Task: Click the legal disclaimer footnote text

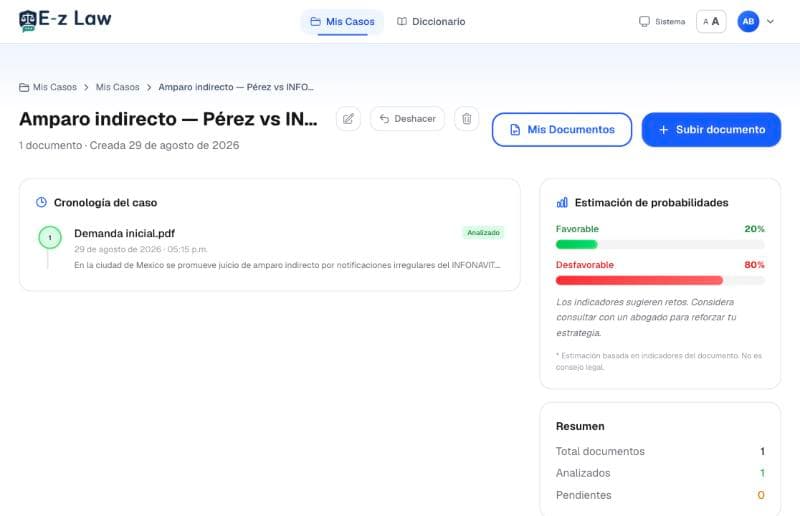Action: click(x=659, y=361)
